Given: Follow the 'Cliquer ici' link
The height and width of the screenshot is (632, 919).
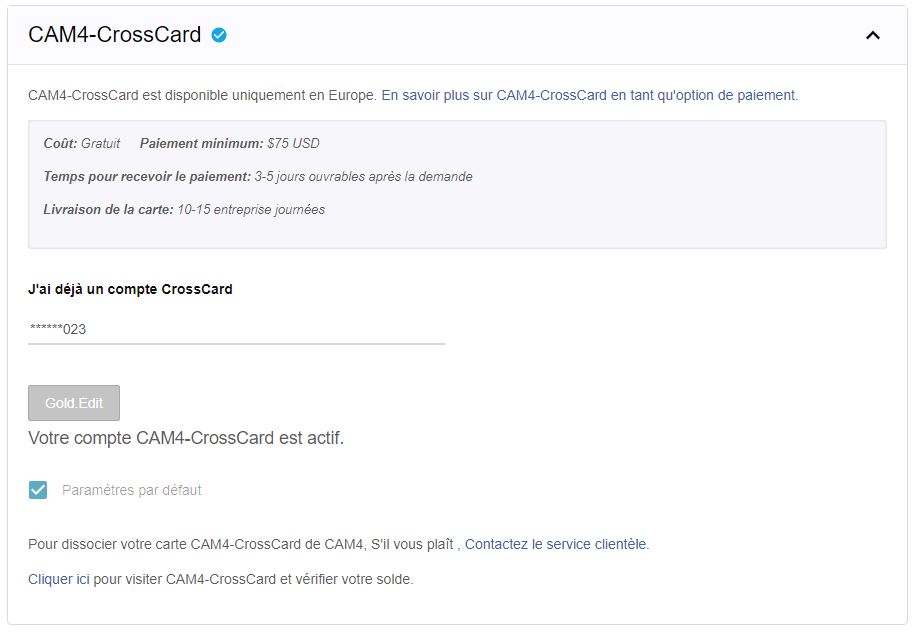Looking at the screenshot, I should [x=59, y=579].
